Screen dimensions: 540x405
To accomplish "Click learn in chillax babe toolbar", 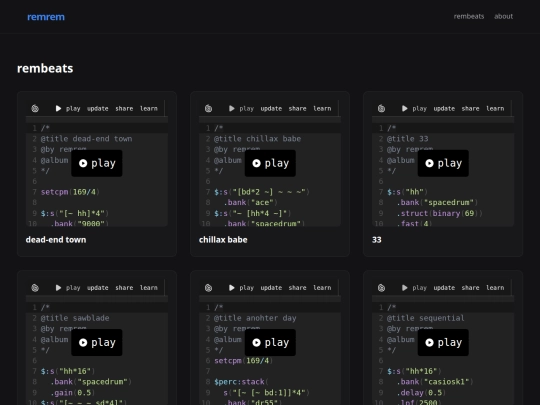I will 322,108.
